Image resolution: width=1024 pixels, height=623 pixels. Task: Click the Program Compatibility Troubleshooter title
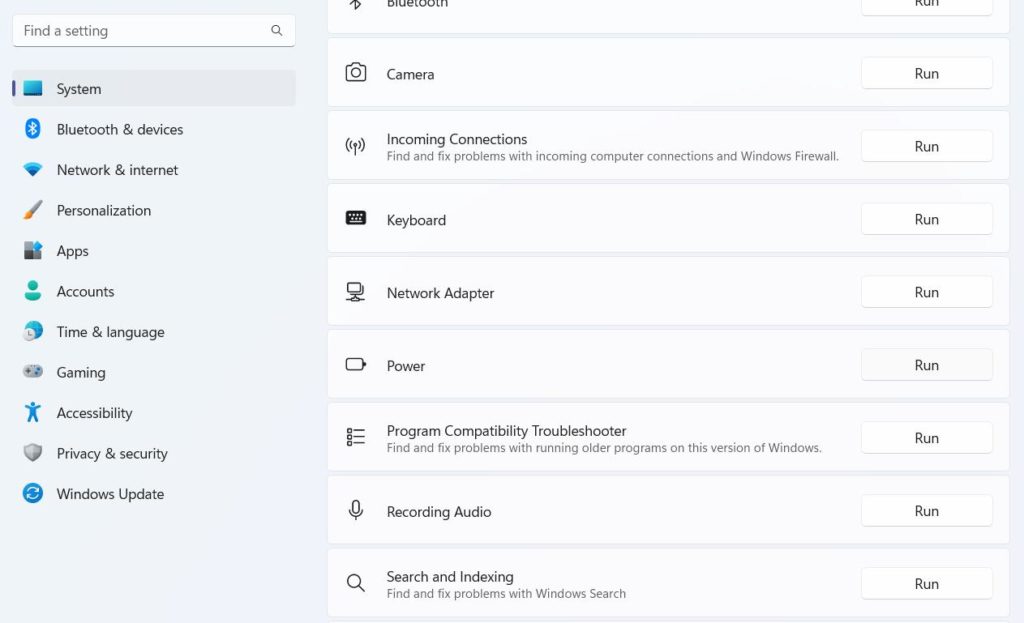(x=506, y=430)
